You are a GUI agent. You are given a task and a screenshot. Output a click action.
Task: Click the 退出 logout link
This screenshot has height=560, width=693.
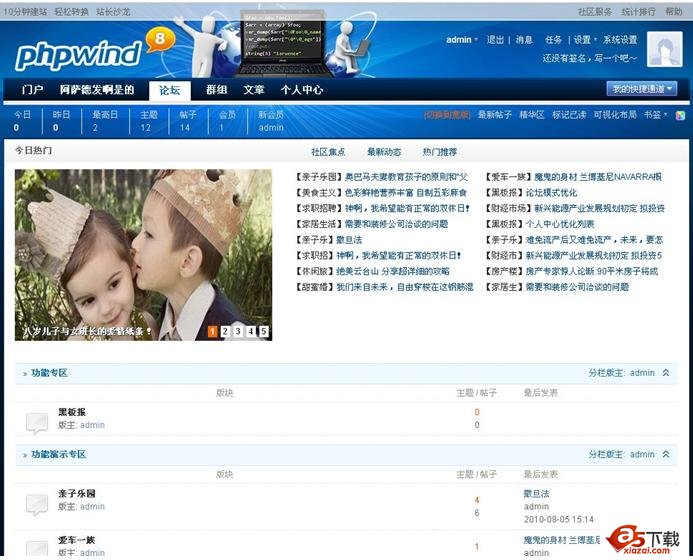pos(495,40)
